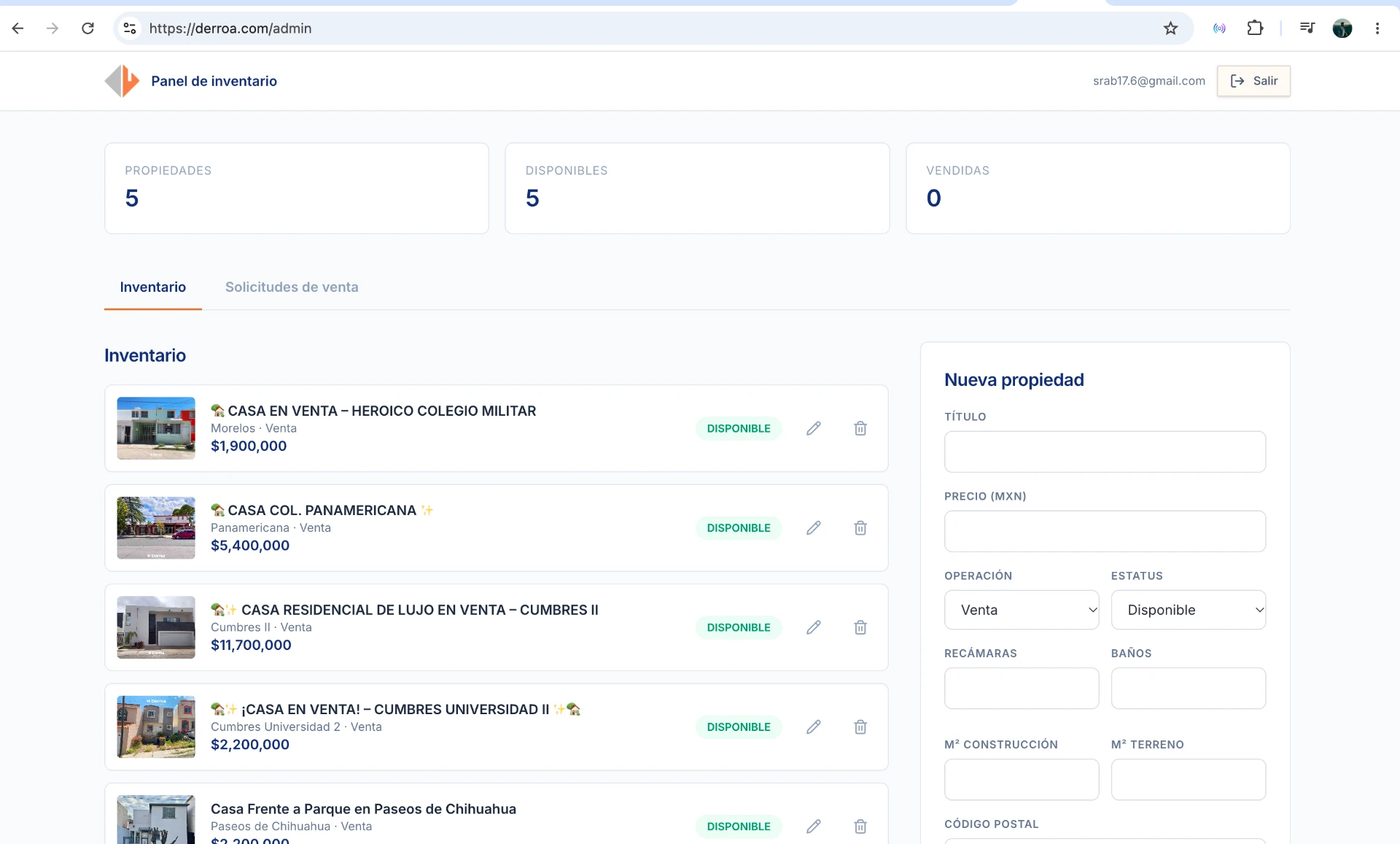Viewport: 1400px width, 844px height.
Task: Open the Cumbres II house thumbnail
Action: [156, 627]
